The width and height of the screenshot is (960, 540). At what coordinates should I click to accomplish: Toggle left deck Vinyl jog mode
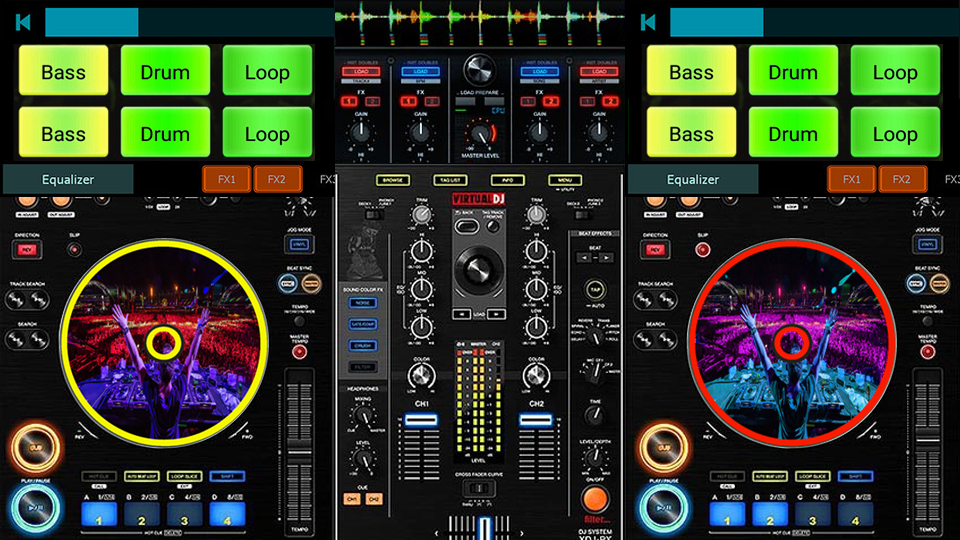pos(299,244)
